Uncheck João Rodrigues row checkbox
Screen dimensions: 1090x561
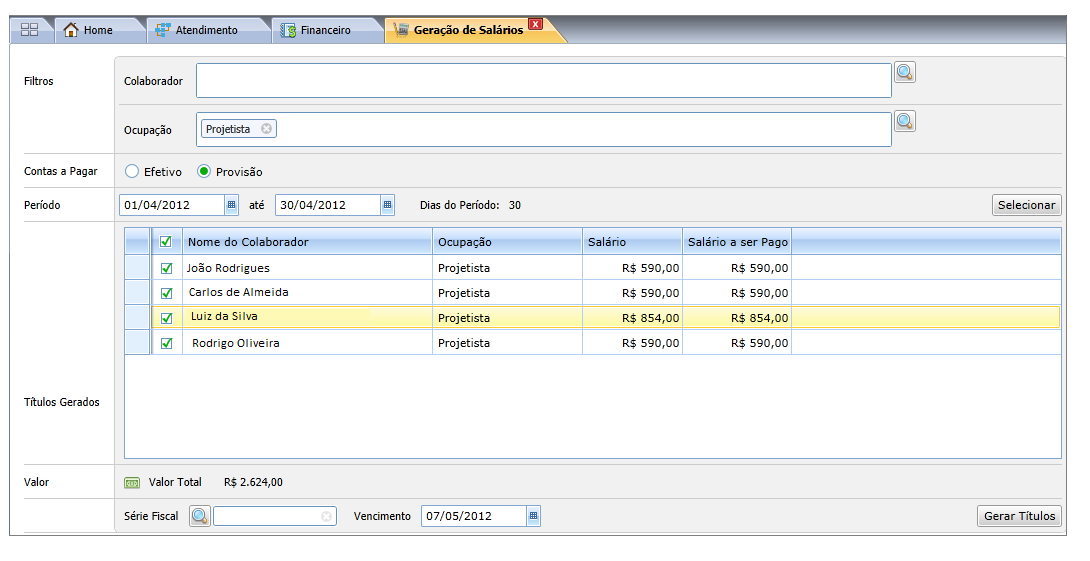pyautogui.click(x=166, y=268)
